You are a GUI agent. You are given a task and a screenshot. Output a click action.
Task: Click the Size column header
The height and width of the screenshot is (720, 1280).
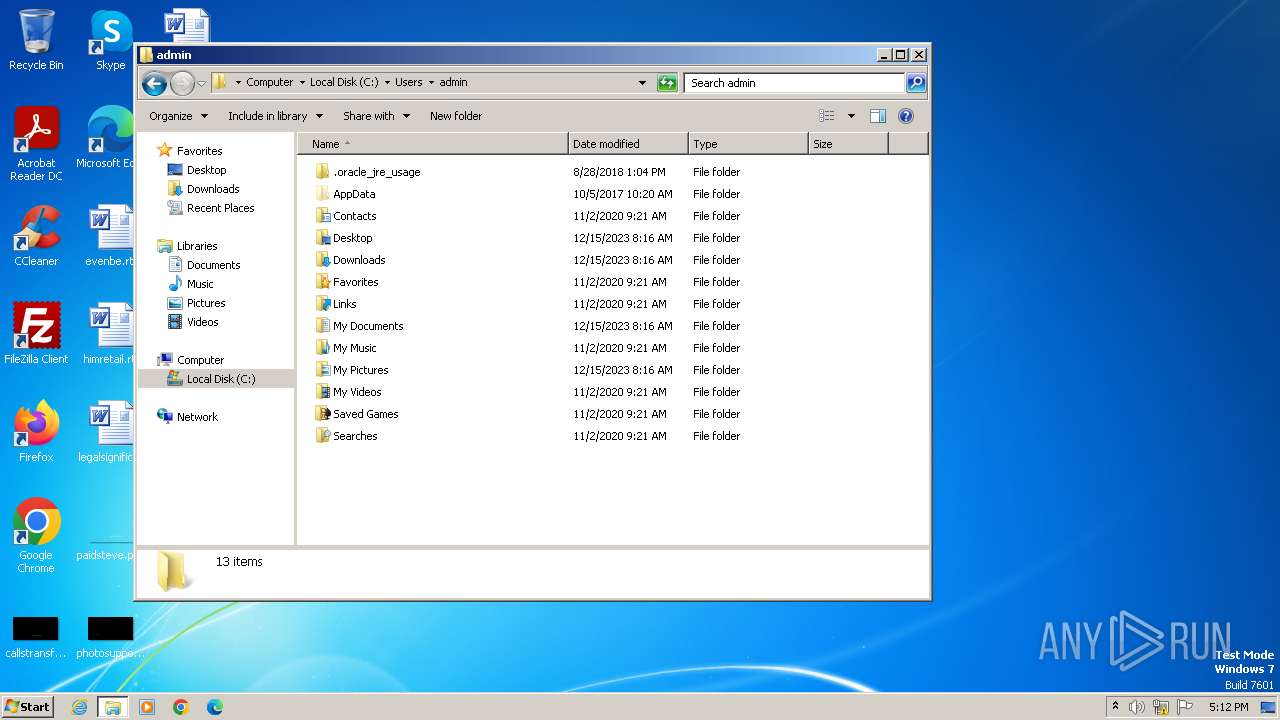pos(848,144)
